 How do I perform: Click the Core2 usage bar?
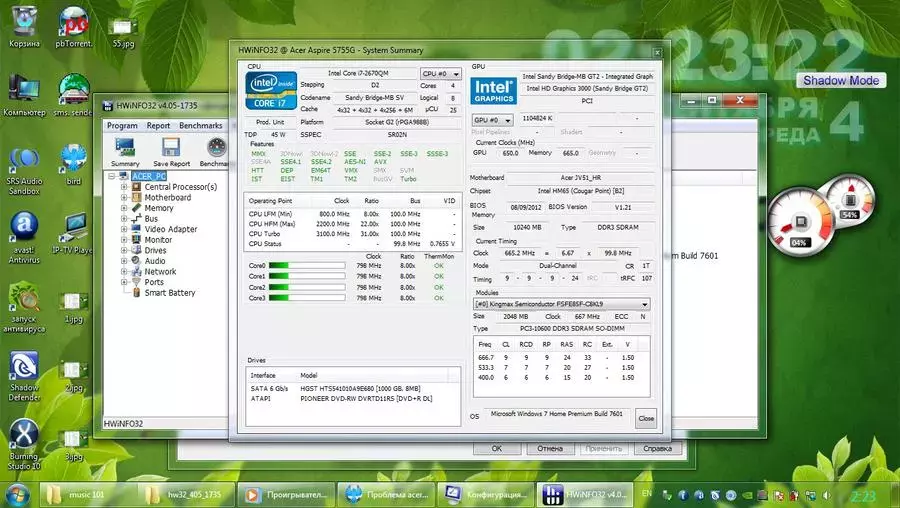[307, 287]
